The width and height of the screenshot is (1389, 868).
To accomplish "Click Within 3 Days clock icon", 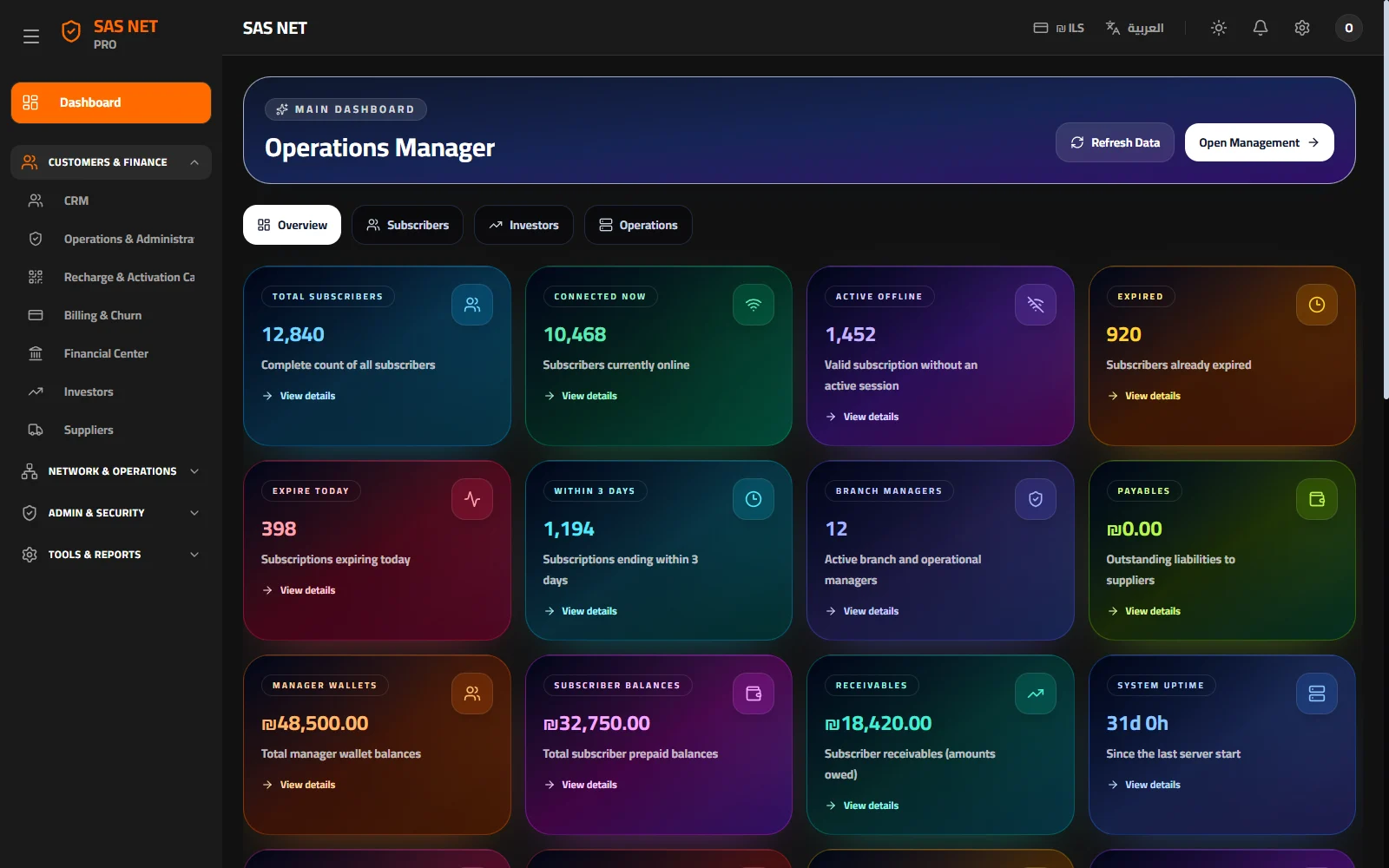I will (754, 499).
